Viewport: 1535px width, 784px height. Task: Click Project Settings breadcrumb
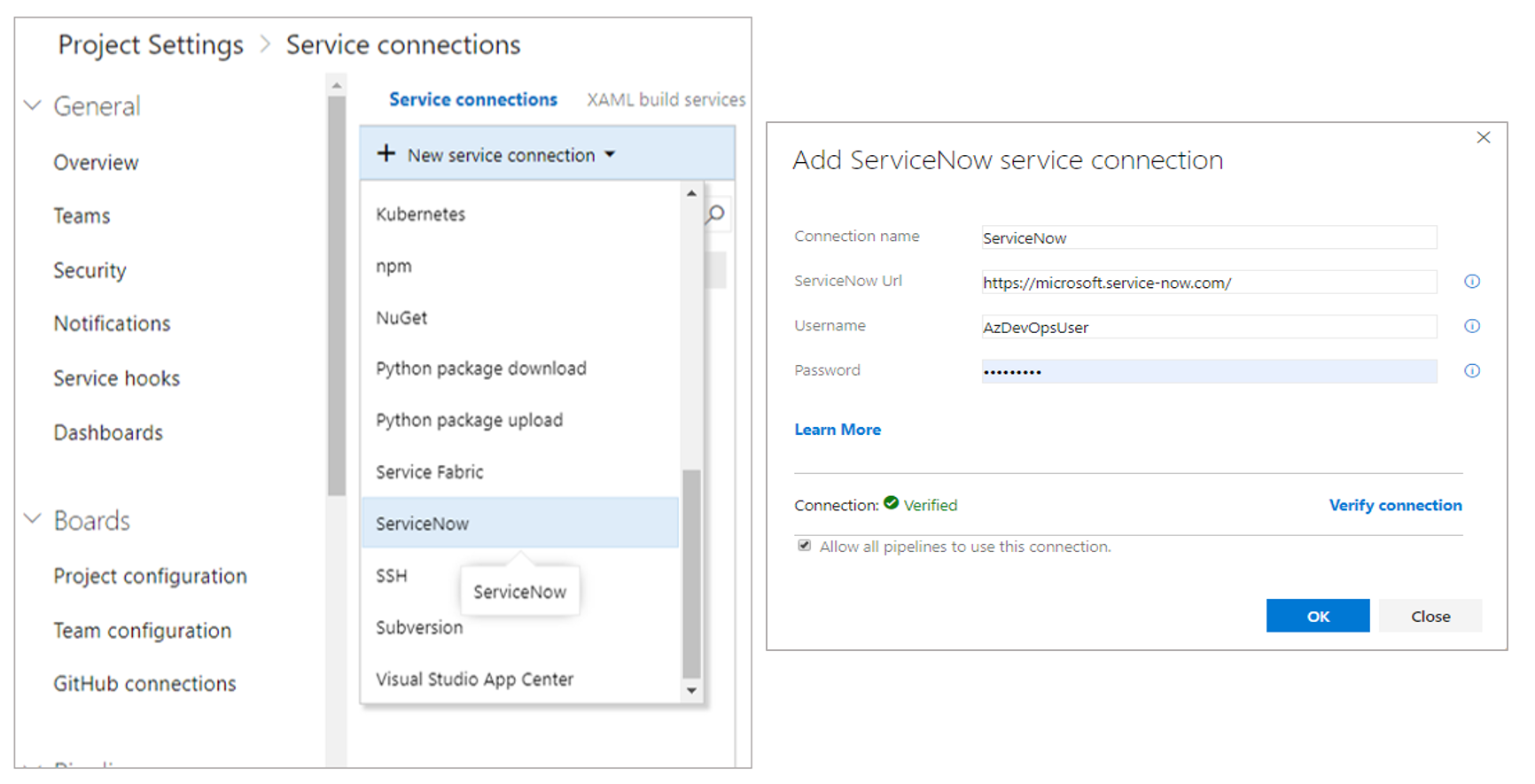151,44
